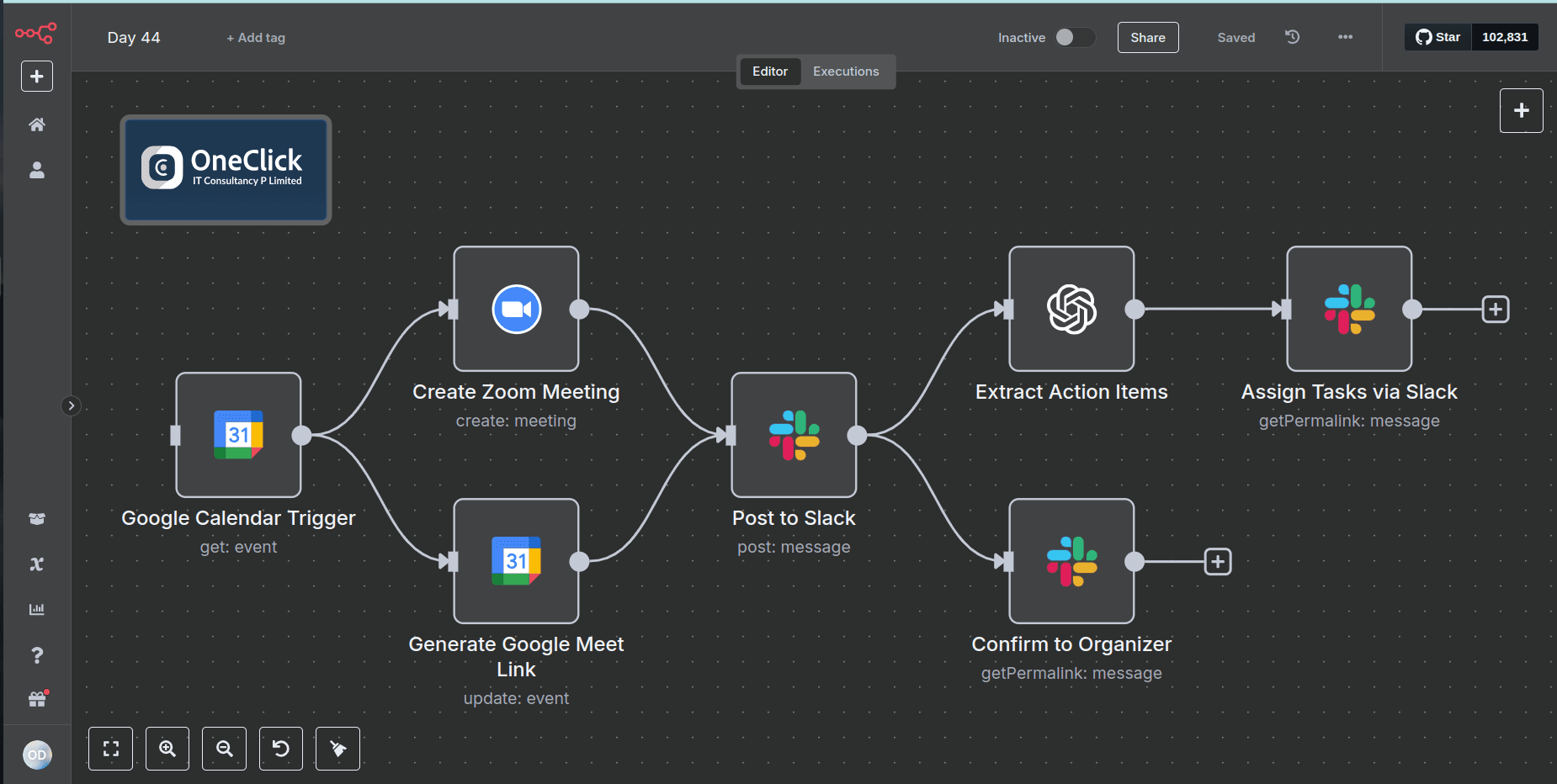The height and width of the screenshot is (784, 1557).
Task: Click the Saved status label
Action: tap(1236, 38)
